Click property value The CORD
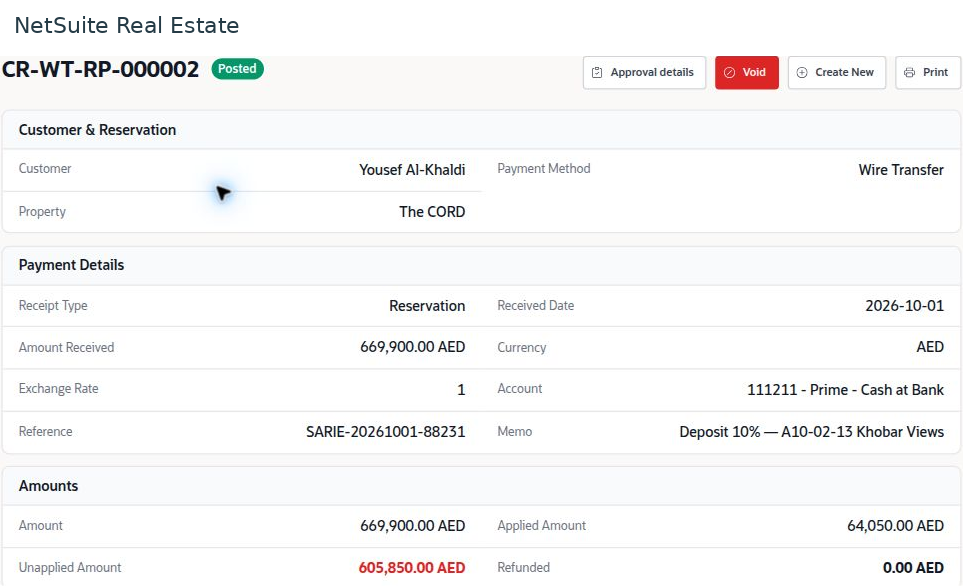Image resolution: width=963 pixels, height=586 pixels. pos(432,211)
